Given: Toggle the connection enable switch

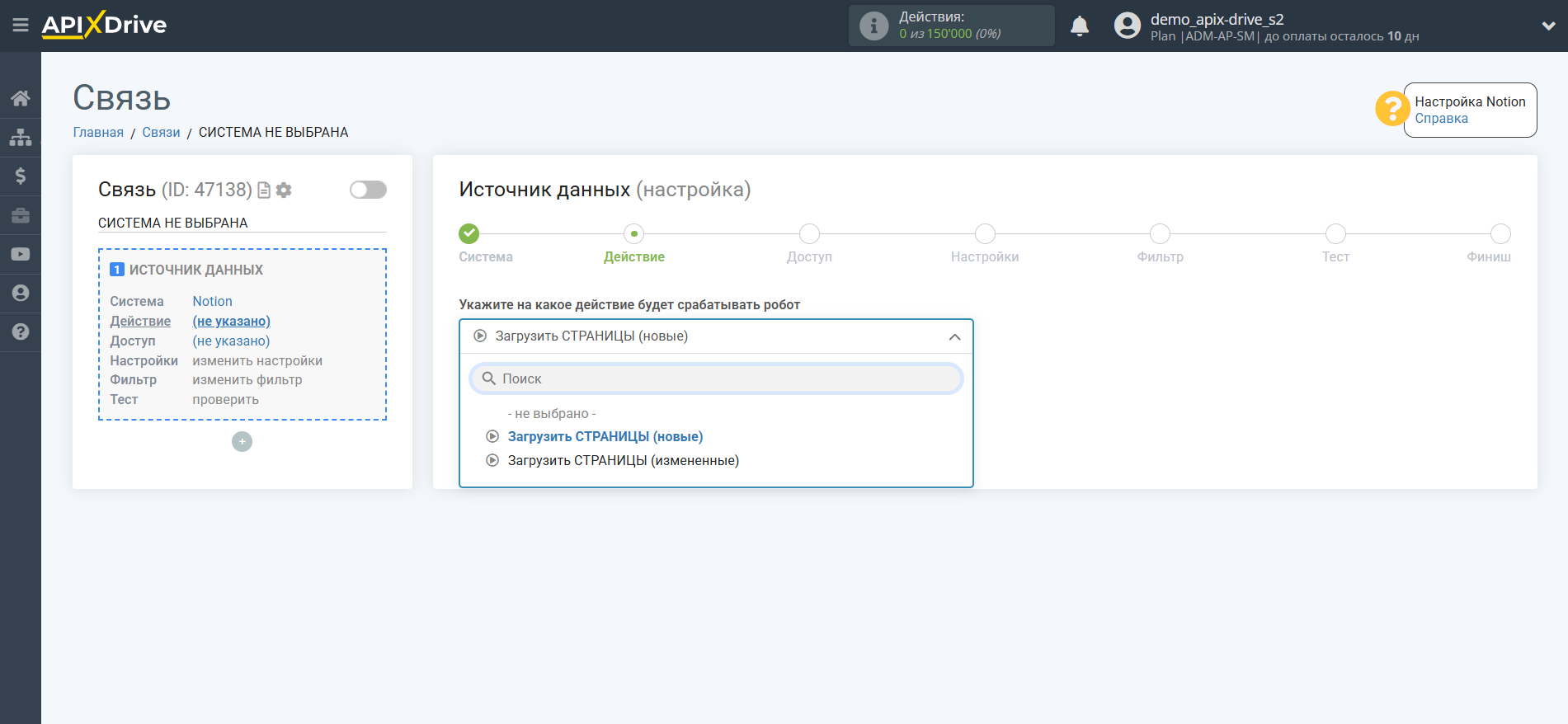Looking at the screenshot, I should pos(368,190).
